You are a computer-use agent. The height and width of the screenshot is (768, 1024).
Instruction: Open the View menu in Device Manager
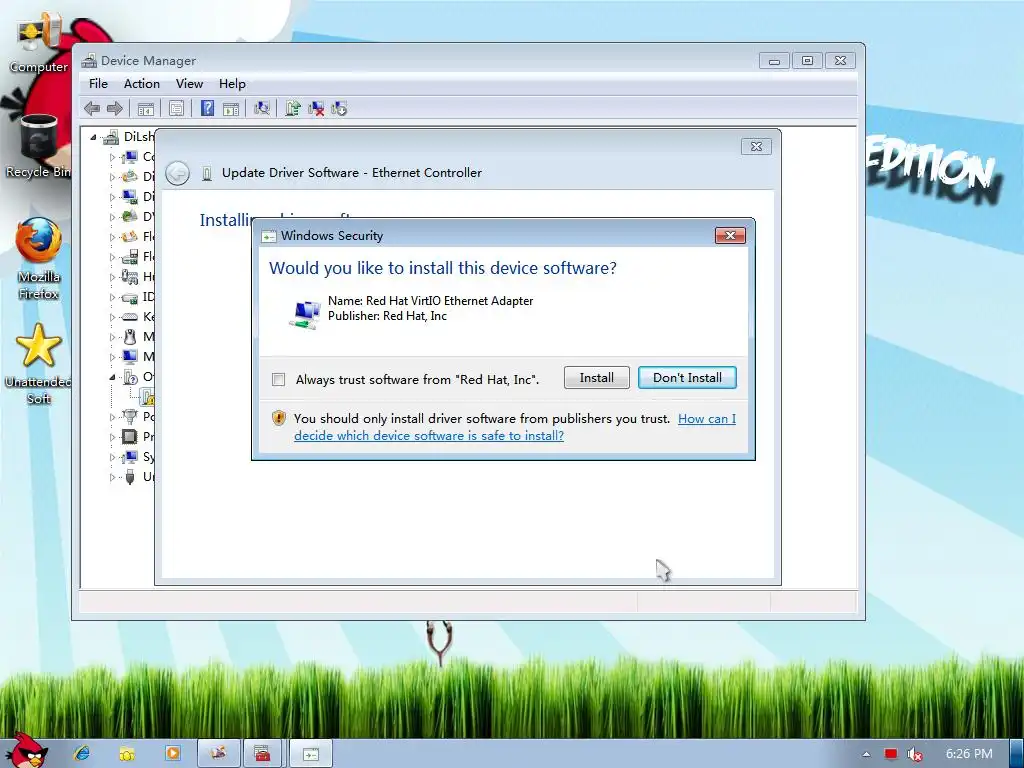point(189,84)
